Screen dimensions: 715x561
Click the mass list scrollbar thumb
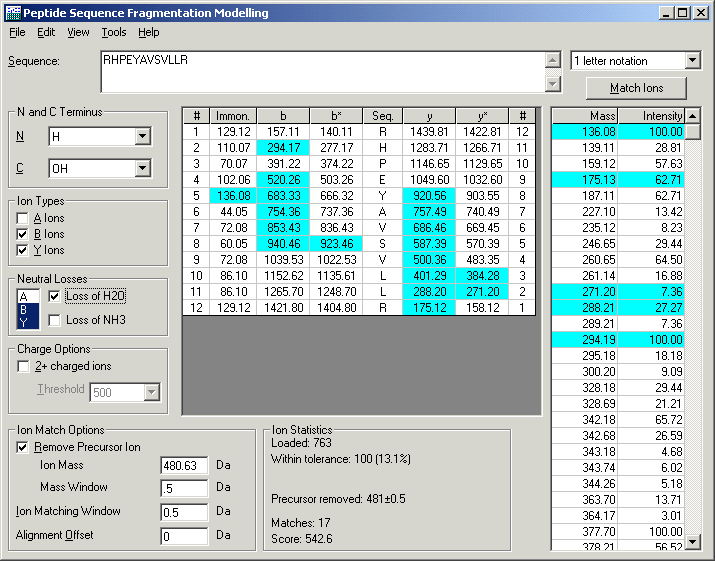point(693,132)
